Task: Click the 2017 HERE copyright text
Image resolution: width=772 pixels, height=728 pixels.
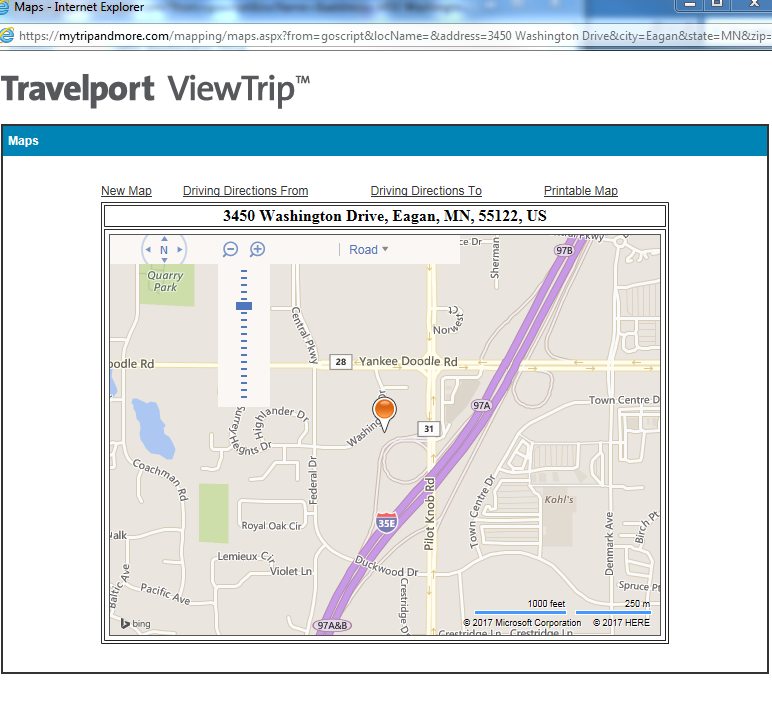Action: (x=621, y=623)
